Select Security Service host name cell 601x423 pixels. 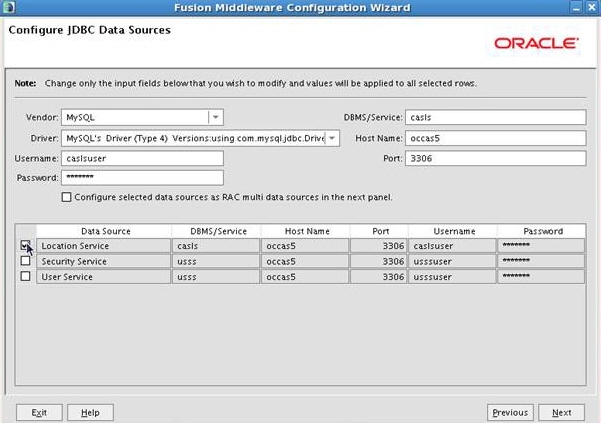click(305, 261)
